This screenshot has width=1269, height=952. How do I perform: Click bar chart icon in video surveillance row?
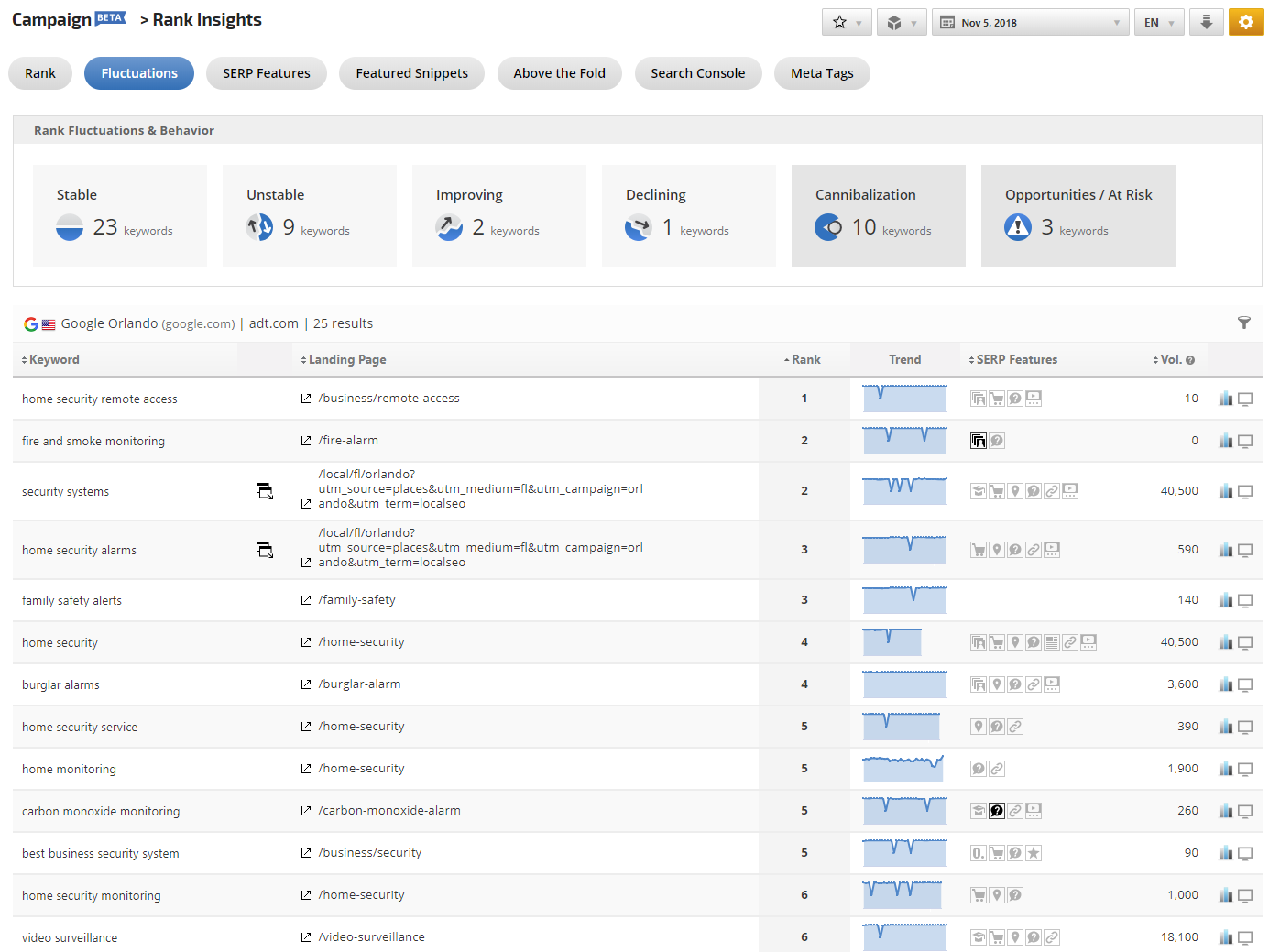pos(1225,937)
